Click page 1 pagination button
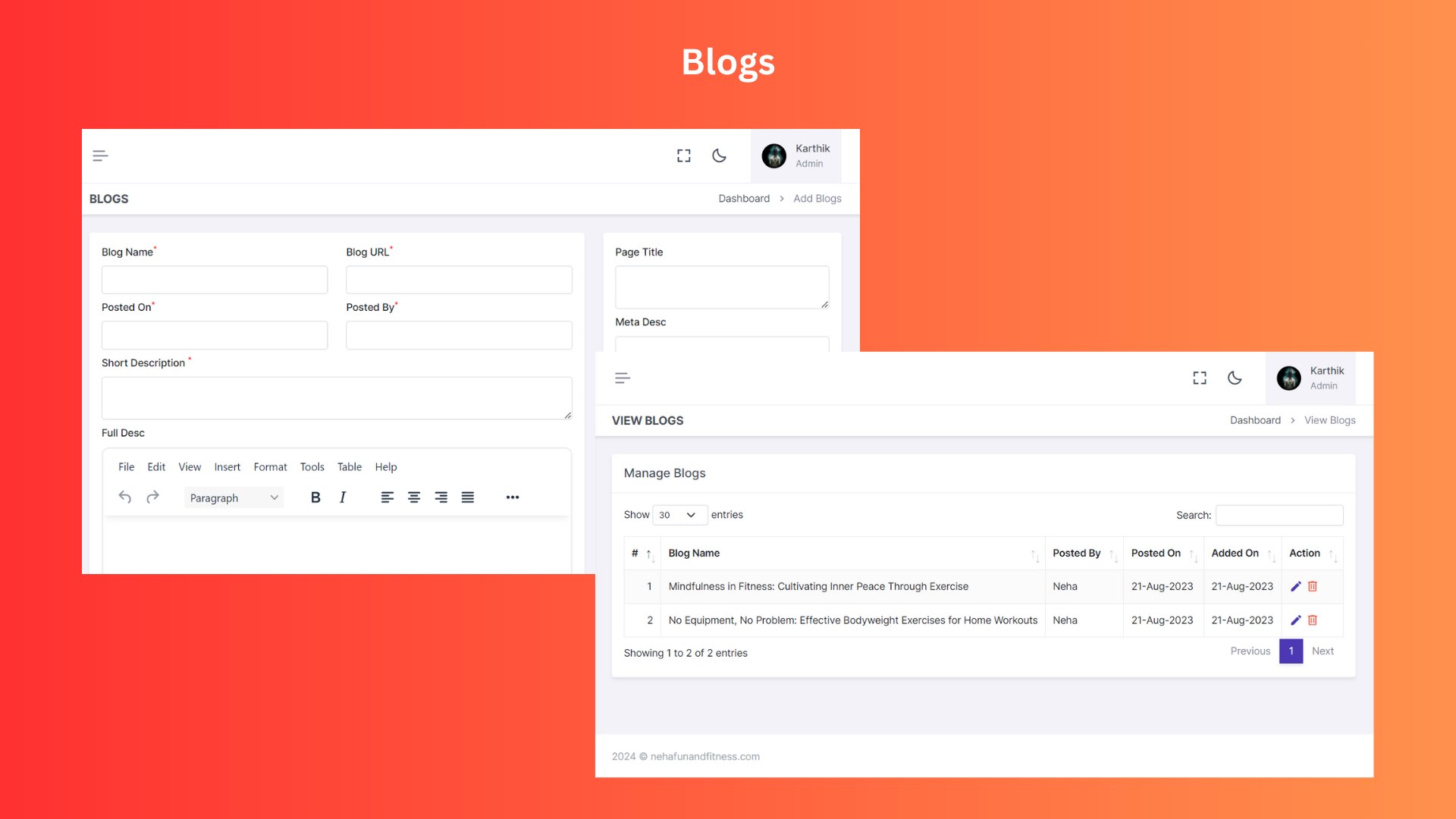 pos(1291,651)
